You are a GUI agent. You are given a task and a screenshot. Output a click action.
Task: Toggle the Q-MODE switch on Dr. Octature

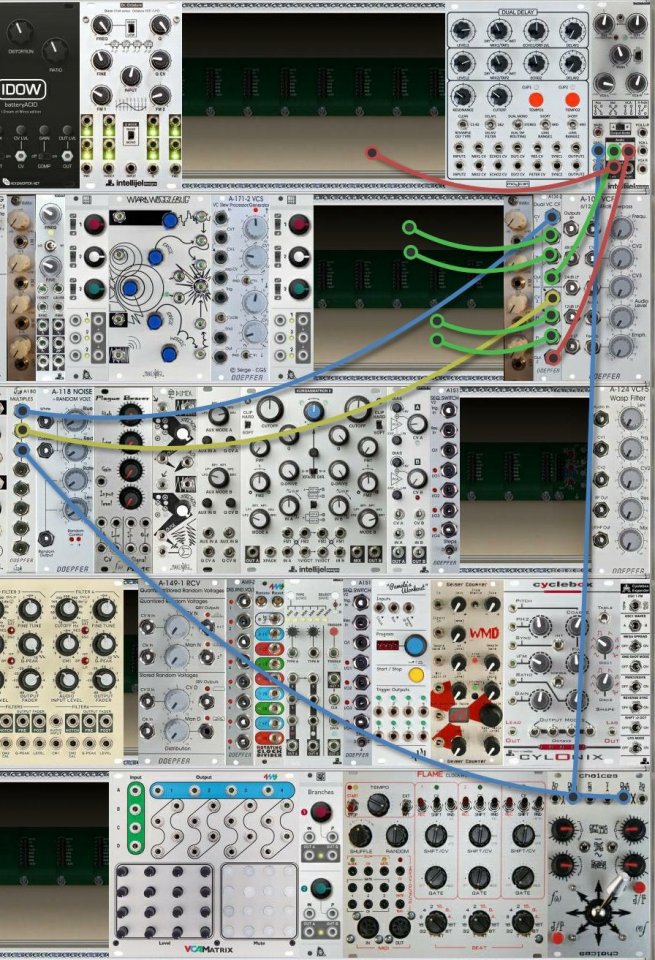point(131,135)
